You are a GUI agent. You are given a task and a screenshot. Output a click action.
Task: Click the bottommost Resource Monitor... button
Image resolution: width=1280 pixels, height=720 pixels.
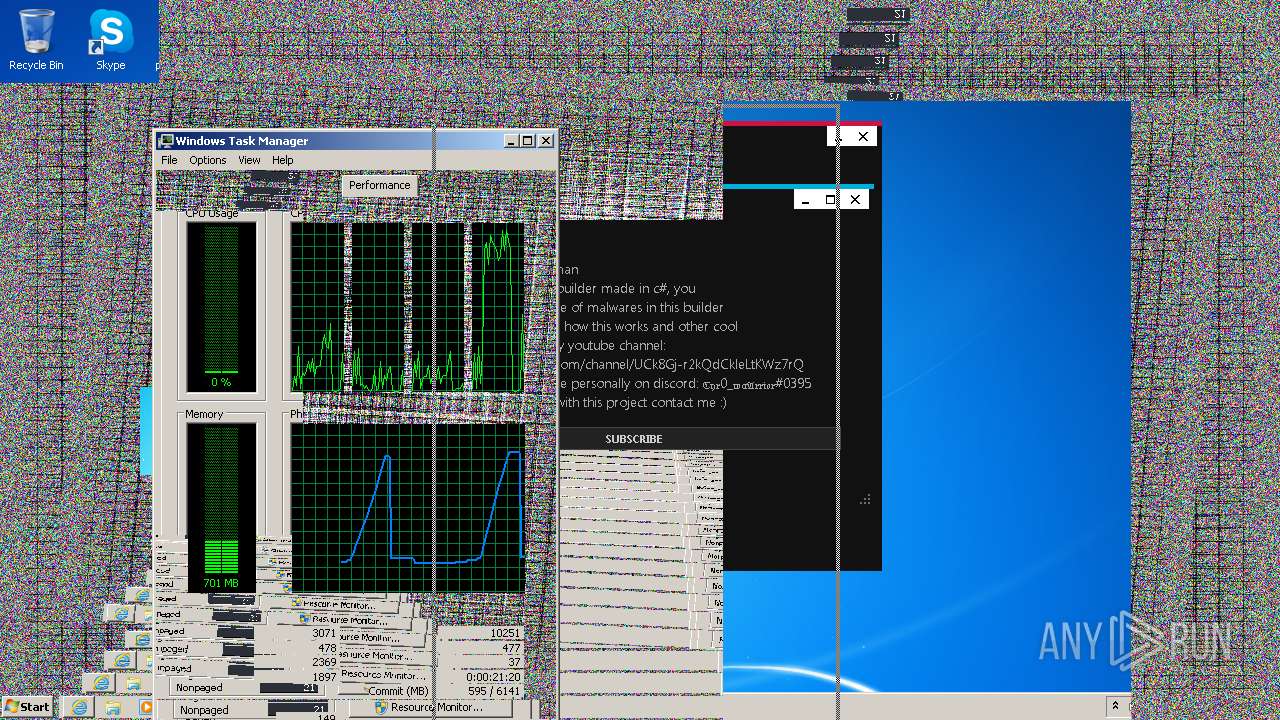pyautogui.click(x=433, y=707)
